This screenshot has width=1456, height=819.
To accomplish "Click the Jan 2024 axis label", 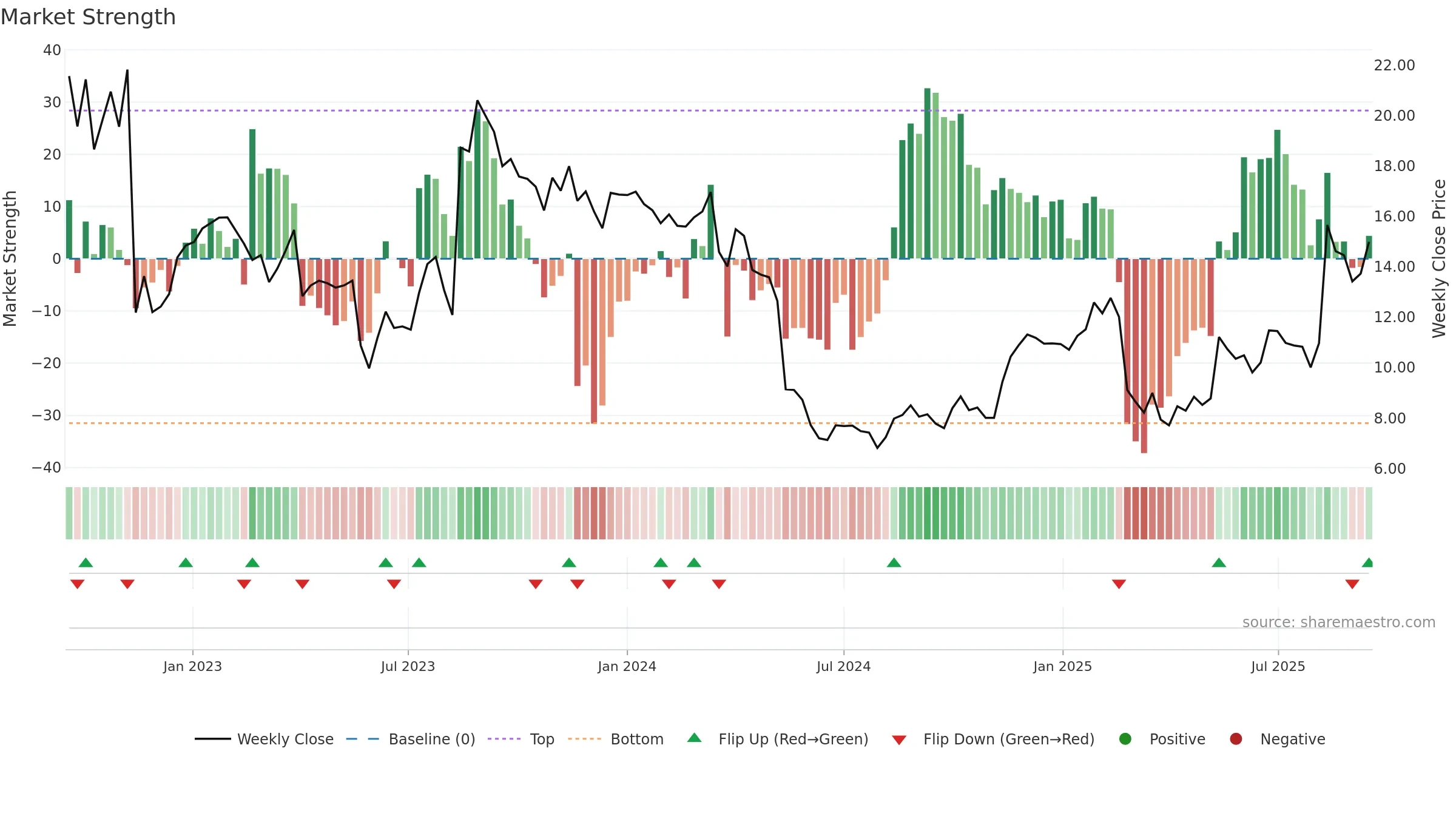I will click(627, 666).
